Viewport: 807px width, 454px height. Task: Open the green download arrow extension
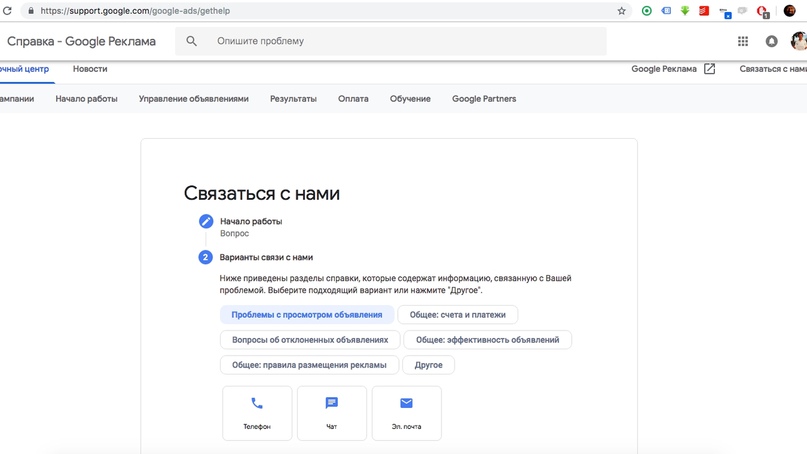click(x=685, y=11)
